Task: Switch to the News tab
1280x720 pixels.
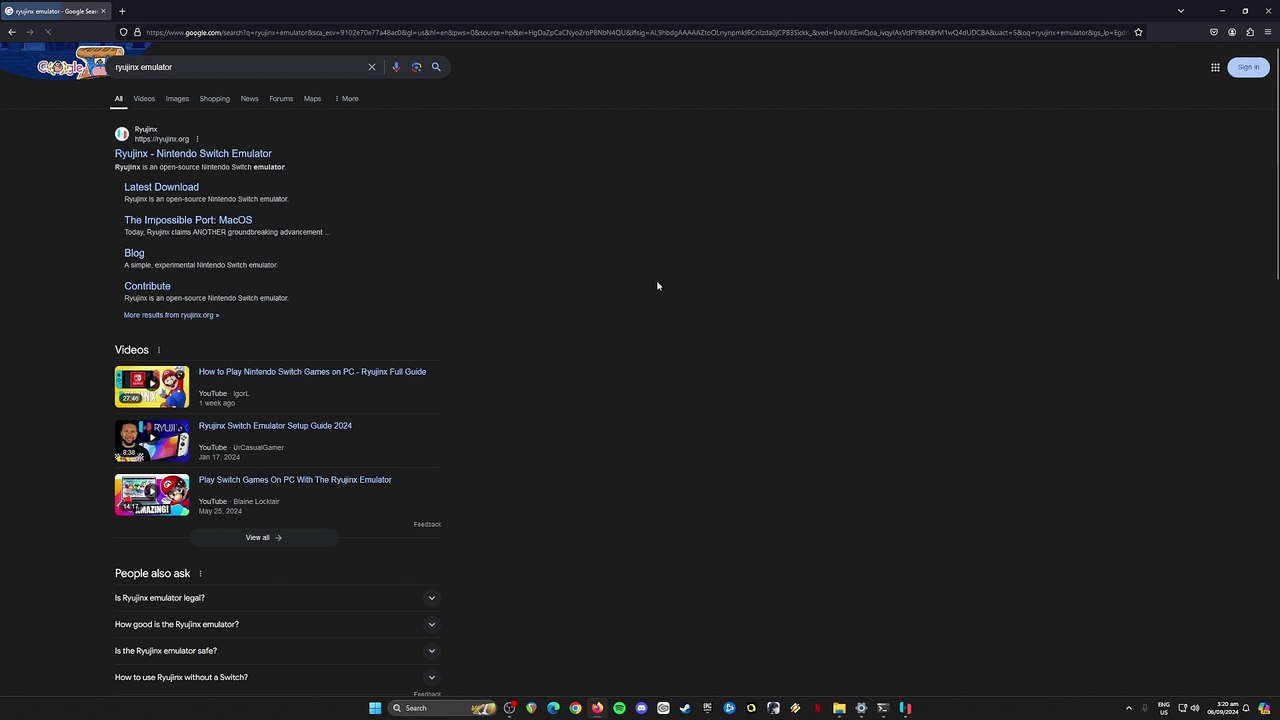Action: coord(249,99)
